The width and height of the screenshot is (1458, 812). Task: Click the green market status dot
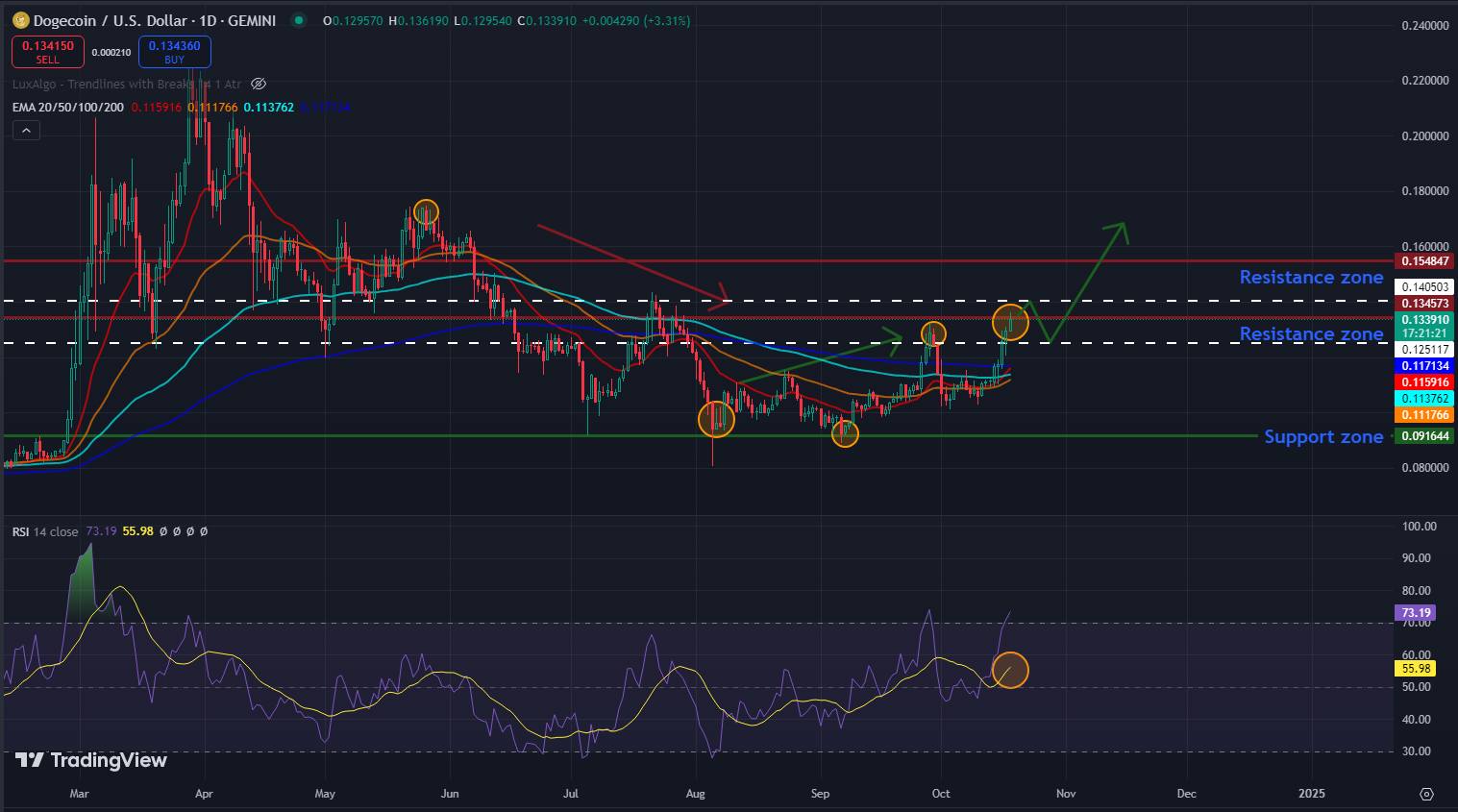(x=299, y=20)
